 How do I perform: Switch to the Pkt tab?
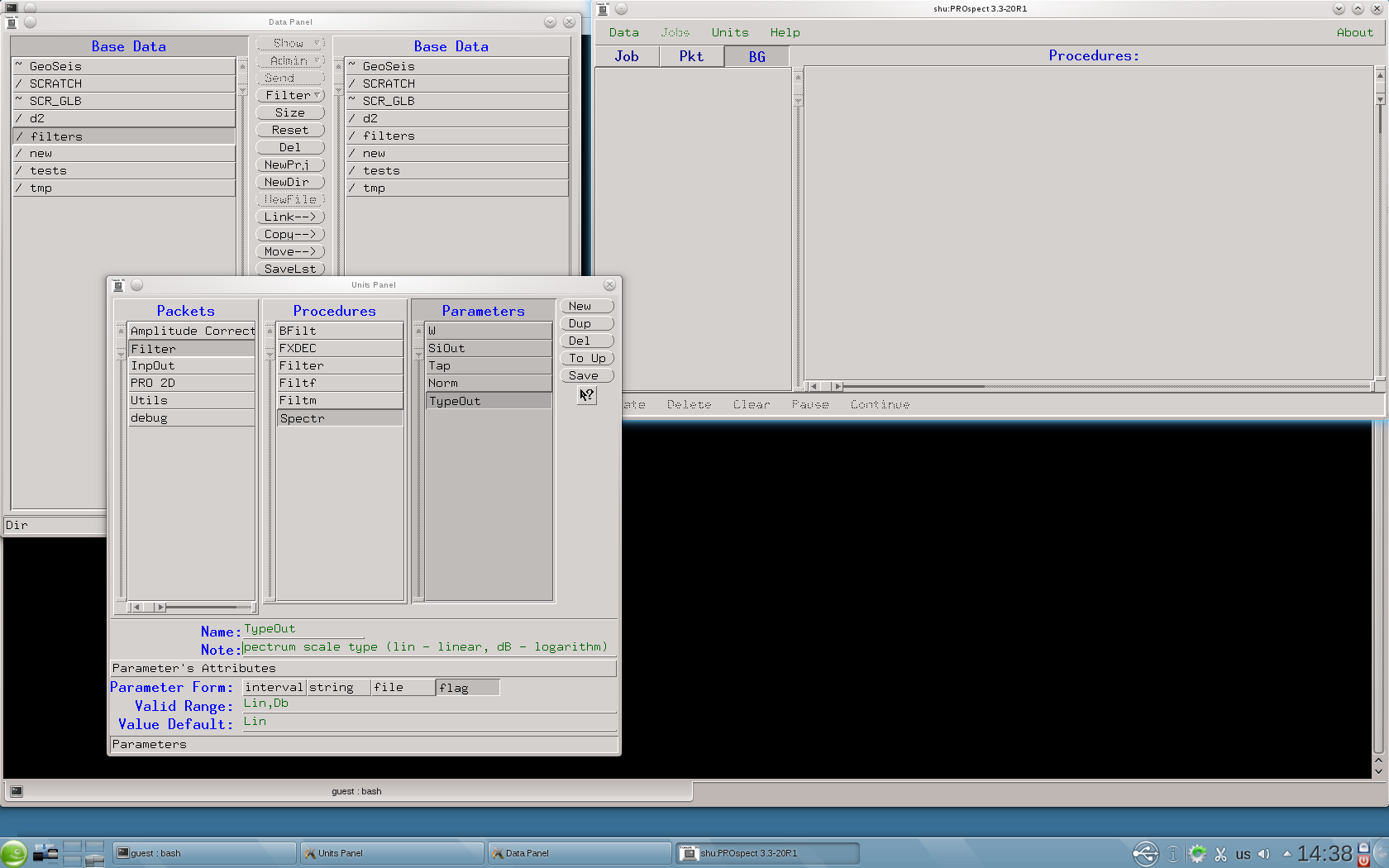[691, 56]
